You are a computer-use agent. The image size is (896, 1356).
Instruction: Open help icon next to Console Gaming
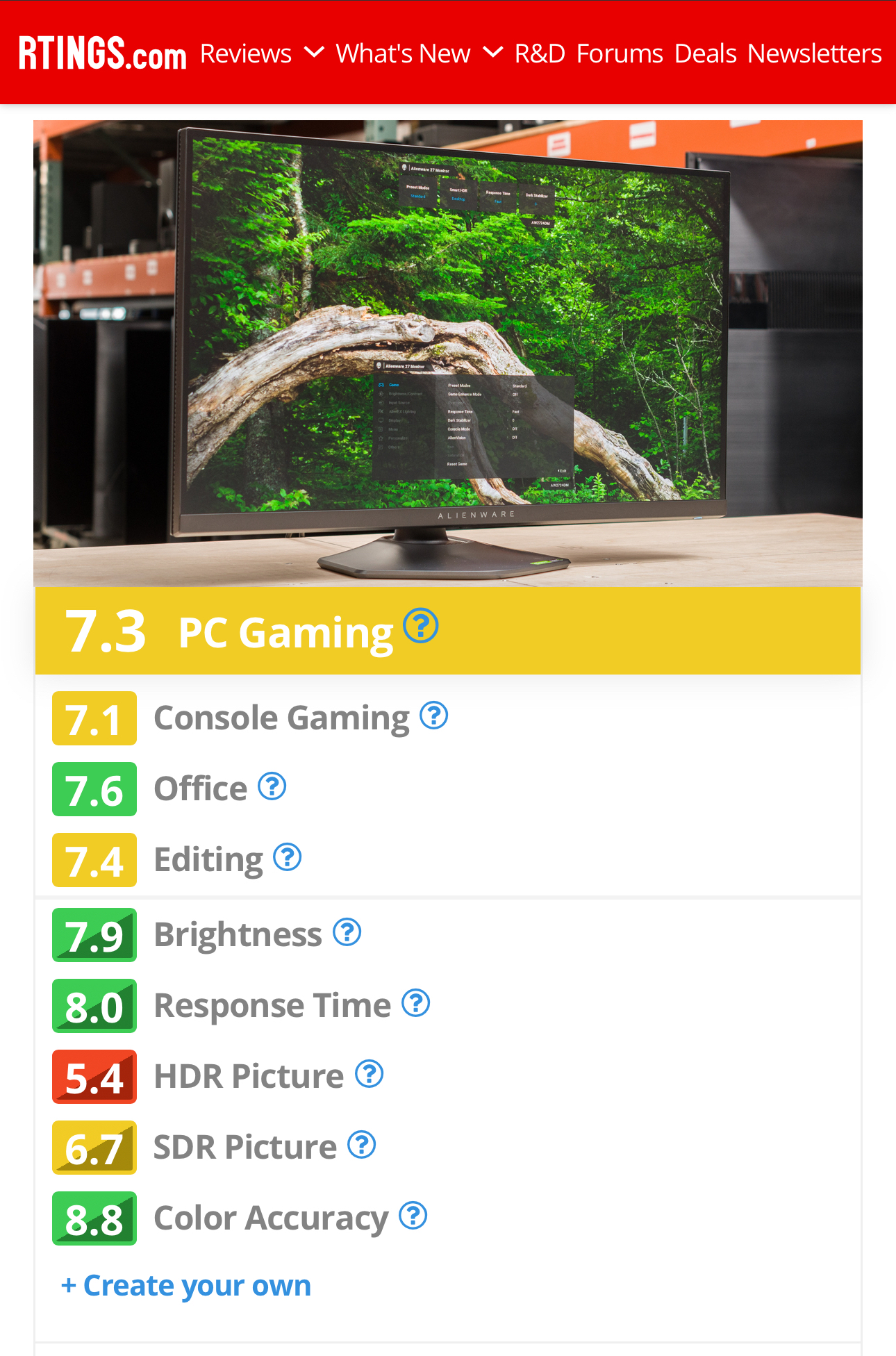coord(434,716)
